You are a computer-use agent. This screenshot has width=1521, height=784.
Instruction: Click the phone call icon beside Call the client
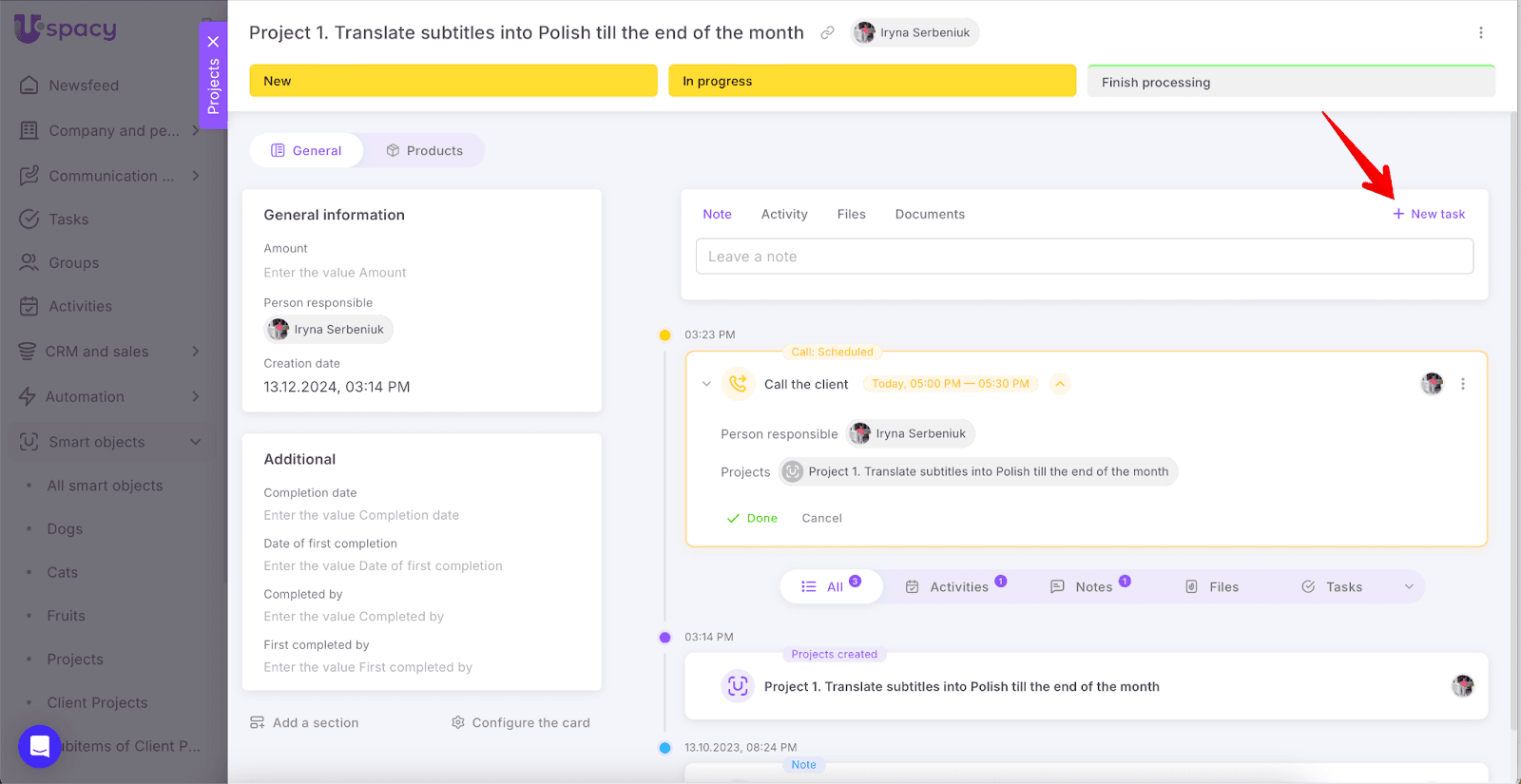[738, 384]
